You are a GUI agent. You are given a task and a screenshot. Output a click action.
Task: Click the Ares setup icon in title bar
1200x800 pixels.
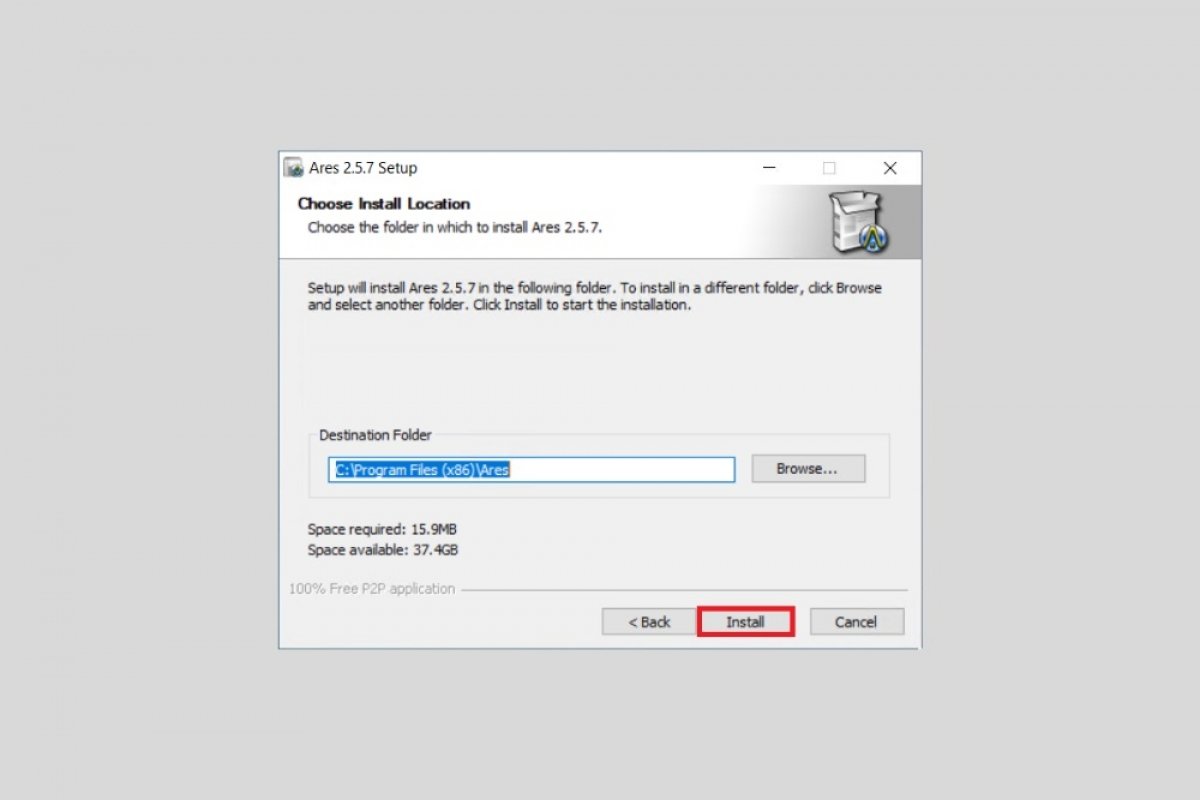coord(293,168)
